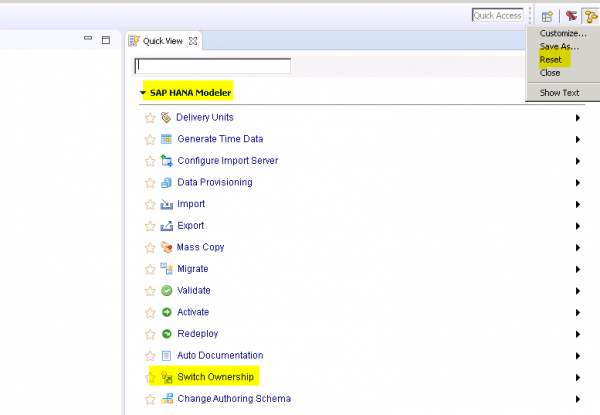Close the Quick View tab

click(193, 41)
